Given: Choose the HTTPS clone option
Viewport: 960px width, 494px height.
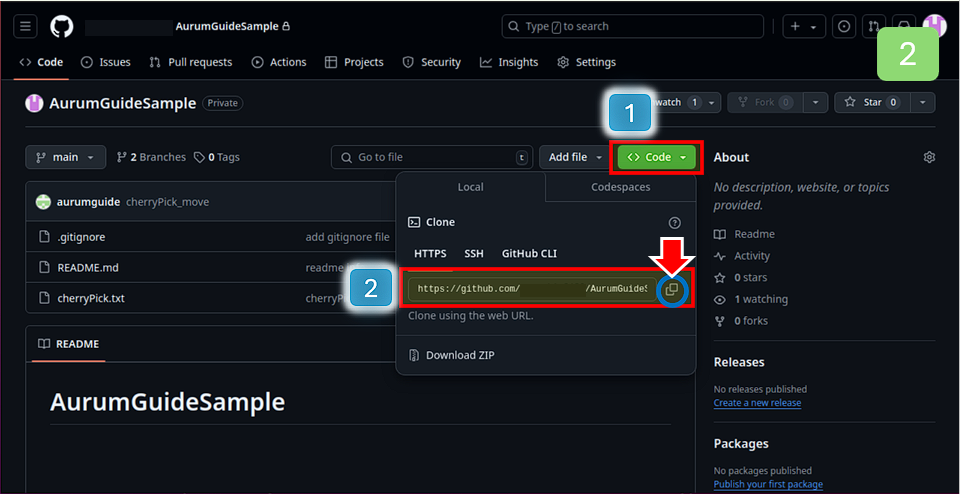Looking at the screenshot, I should point(430,253).
